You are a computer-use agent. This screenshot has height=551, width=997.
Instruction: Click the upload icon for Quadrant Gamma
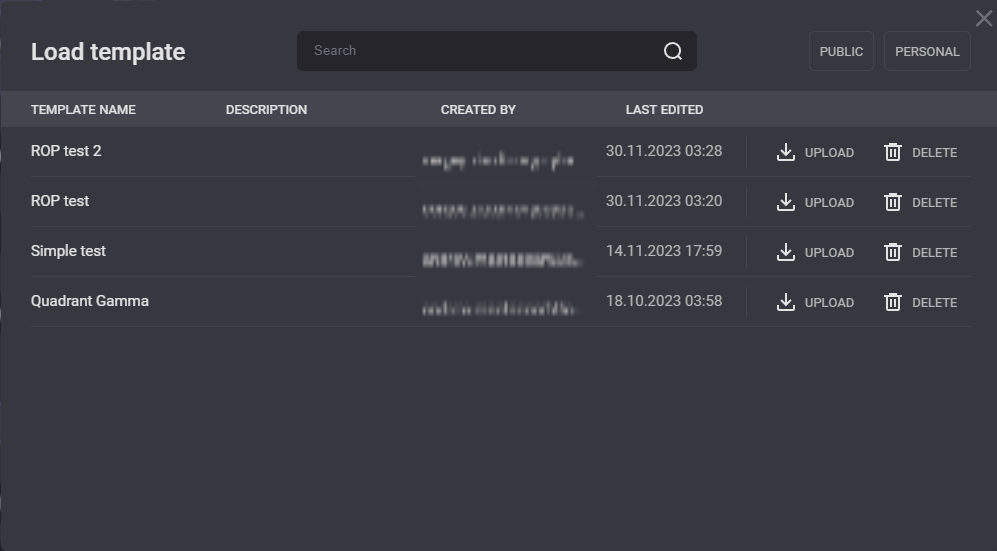(786, 302)
